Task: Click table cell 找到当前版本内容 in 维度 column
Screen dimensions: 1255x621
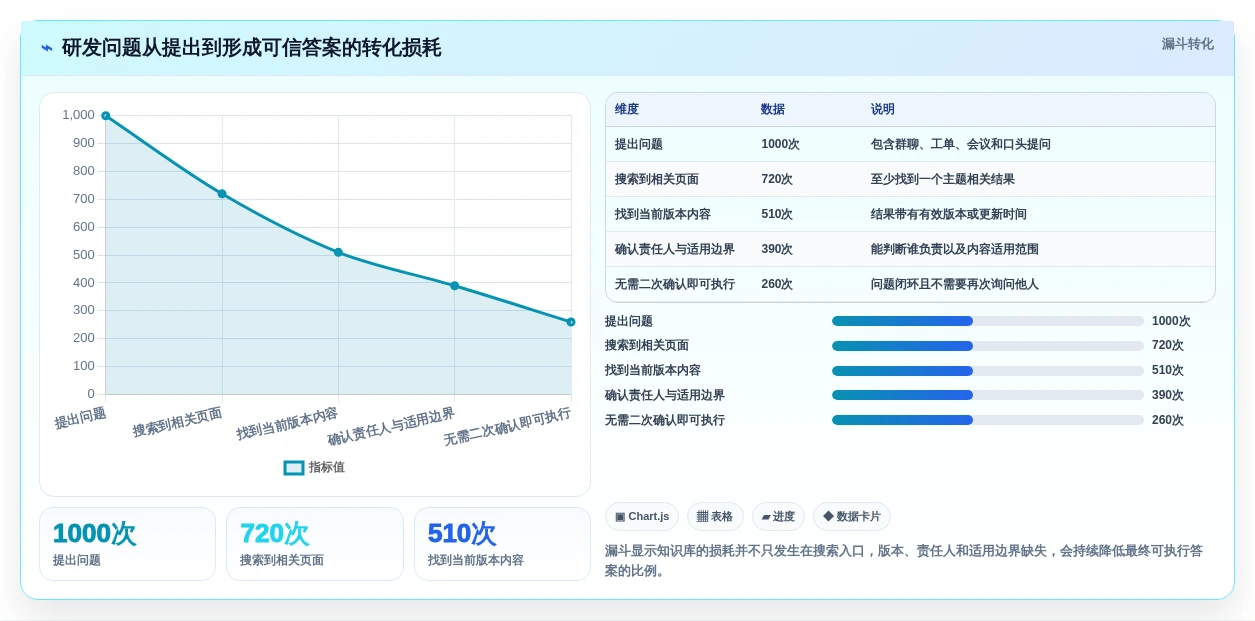Action: click(x=663, y=214)
